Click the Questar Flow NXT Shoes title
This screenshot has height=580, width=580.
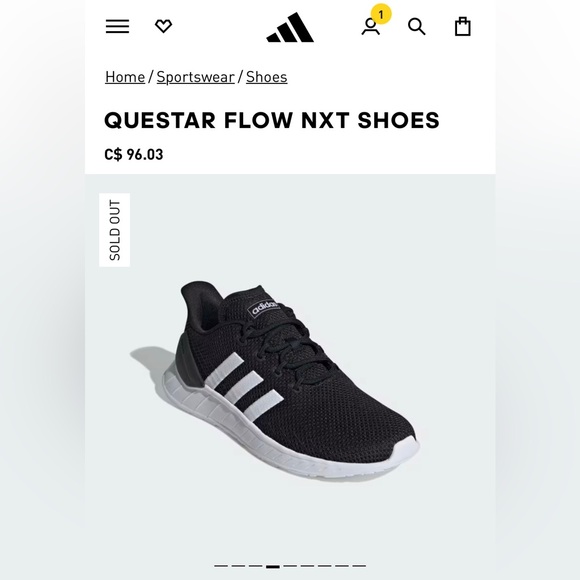[272, 120]
